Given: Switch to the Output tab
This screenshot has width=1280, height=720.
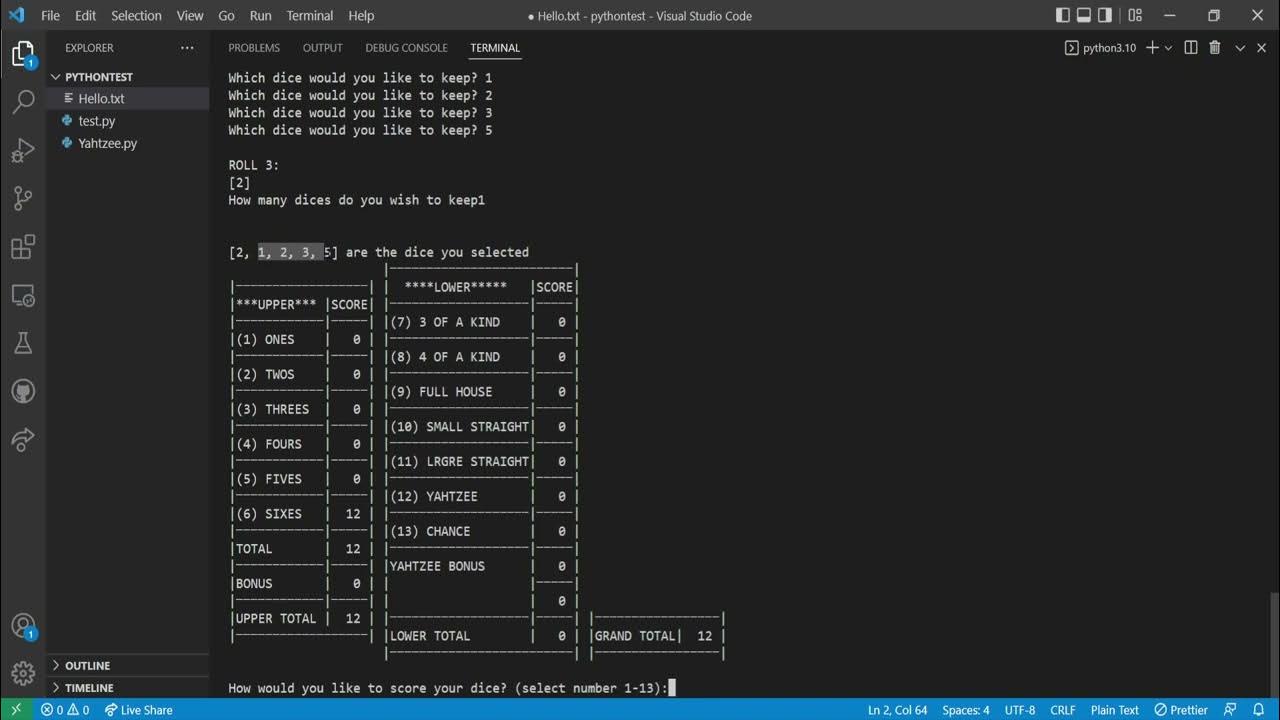Looking at the screenshot, I should [323, 48].
